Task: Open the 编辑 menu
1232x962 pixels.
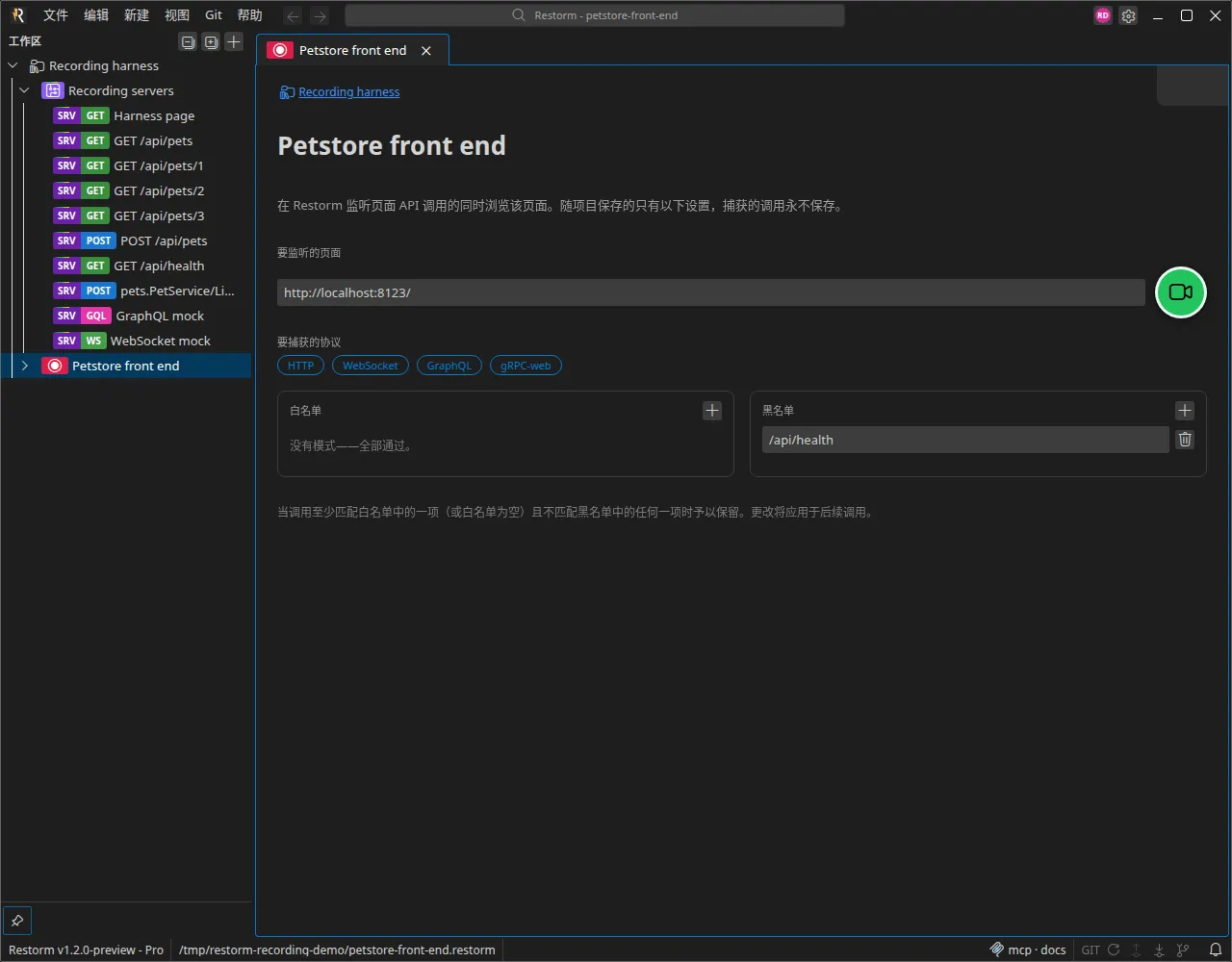Action: (x=96, y=15)
